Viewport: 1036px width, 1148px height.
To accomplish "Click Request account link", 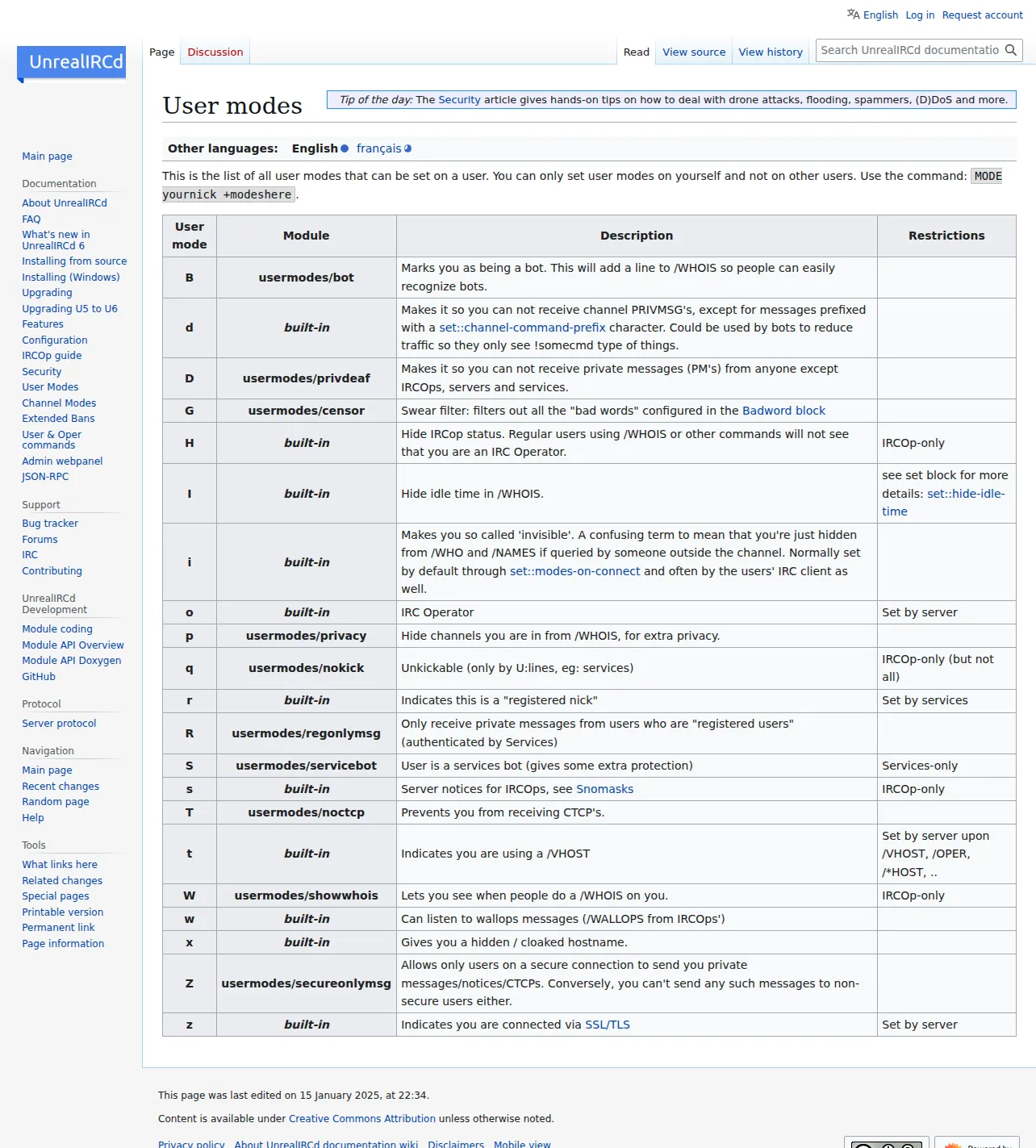I will pos(982,15).
